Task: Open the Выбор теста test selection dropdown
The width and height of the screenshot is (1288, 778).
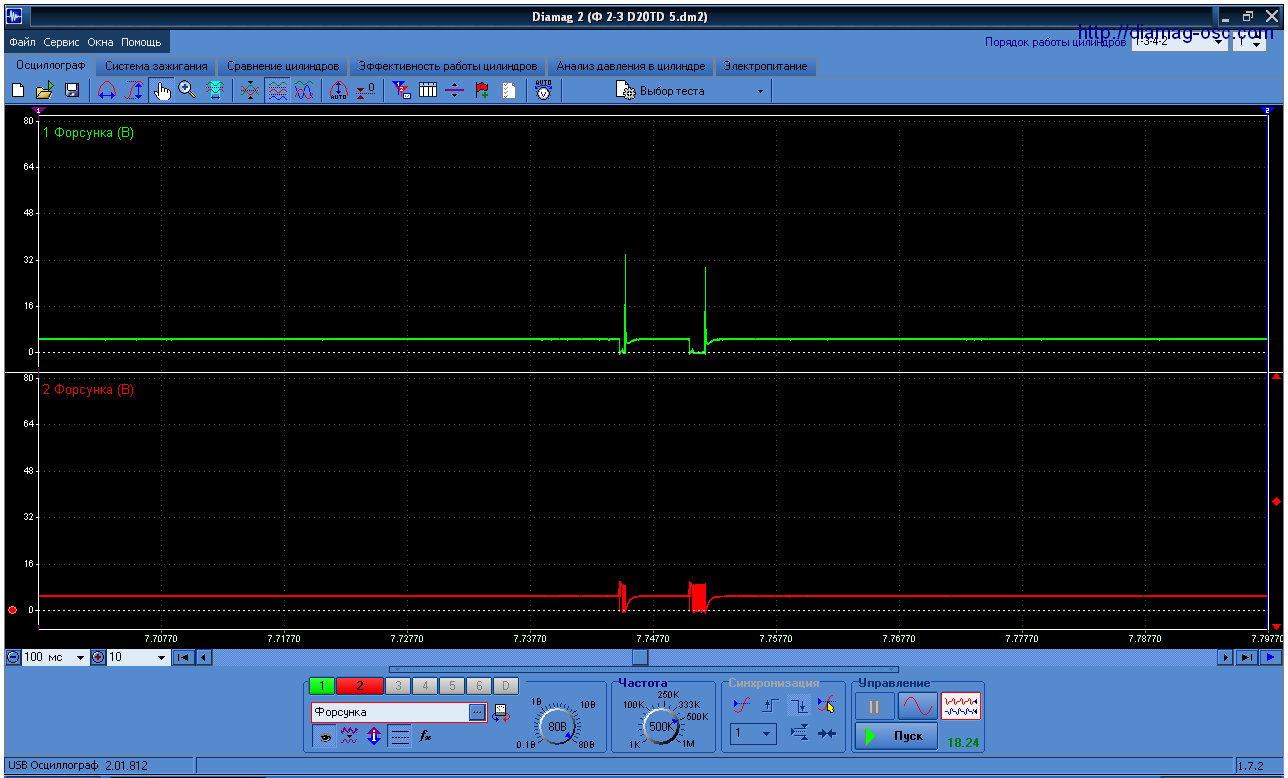Action: (692, 91)
